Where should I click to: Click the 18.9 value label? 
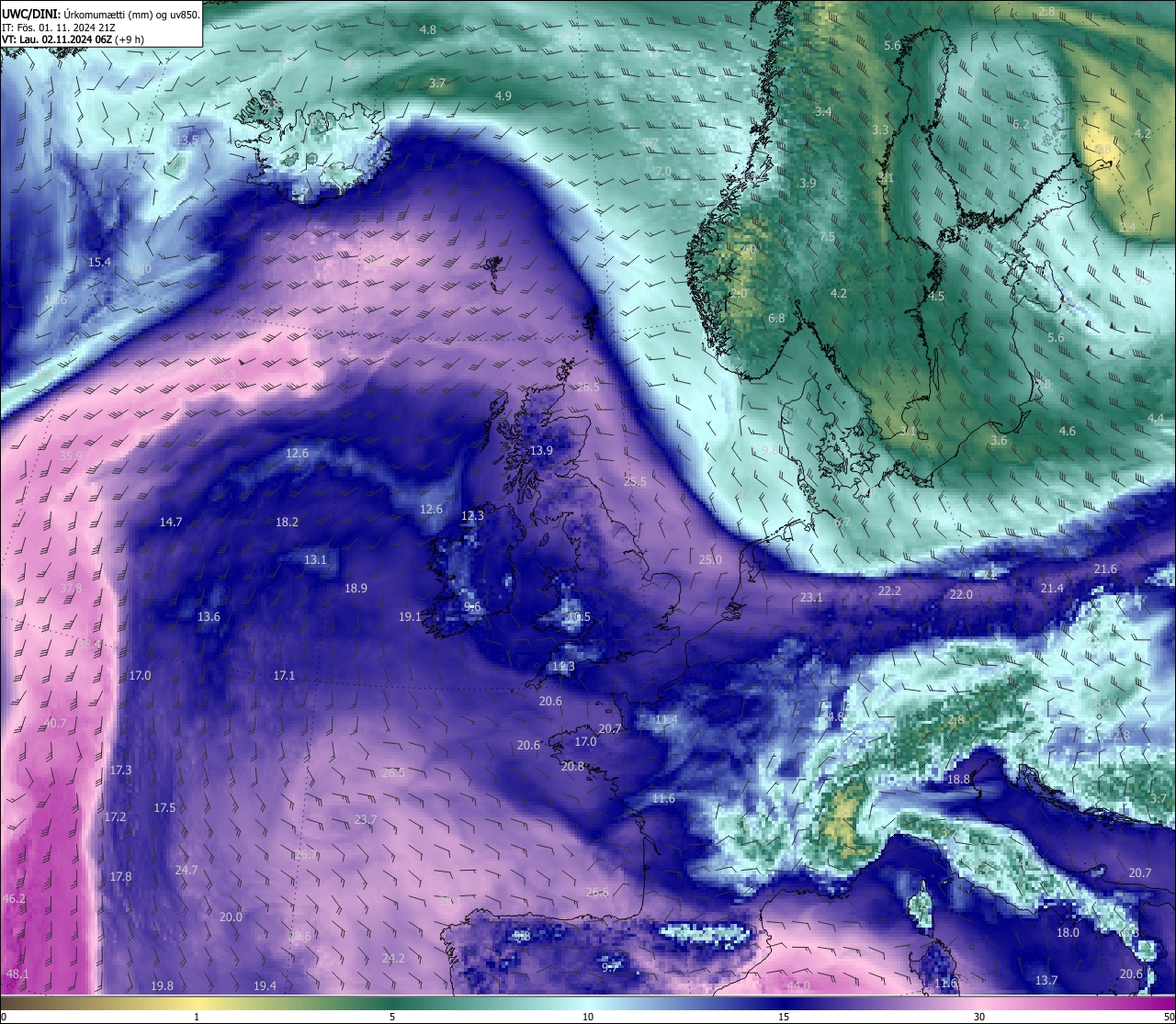[x=356, y=589]
